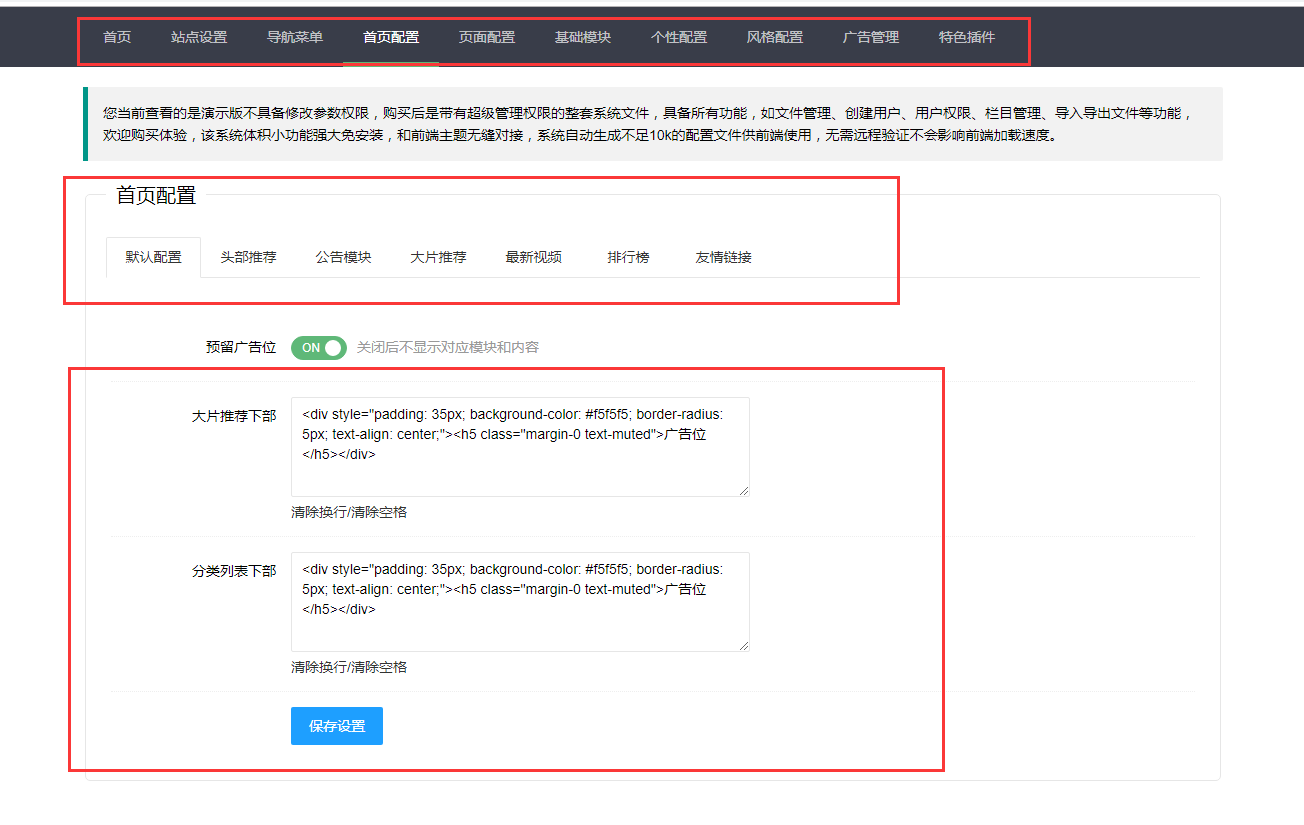Image resolution: width=1304 pixels, height=825 pixels.
Task: Switch to the 头部推荐 sub-tab
Action: coord(247,256)
